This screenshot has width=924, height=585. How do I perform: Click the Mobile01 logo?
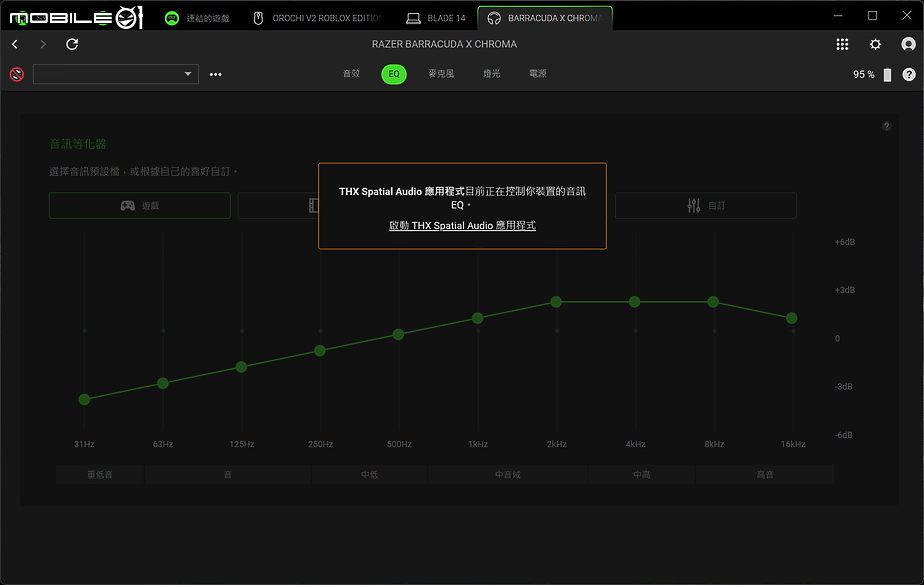pos(77,18)
